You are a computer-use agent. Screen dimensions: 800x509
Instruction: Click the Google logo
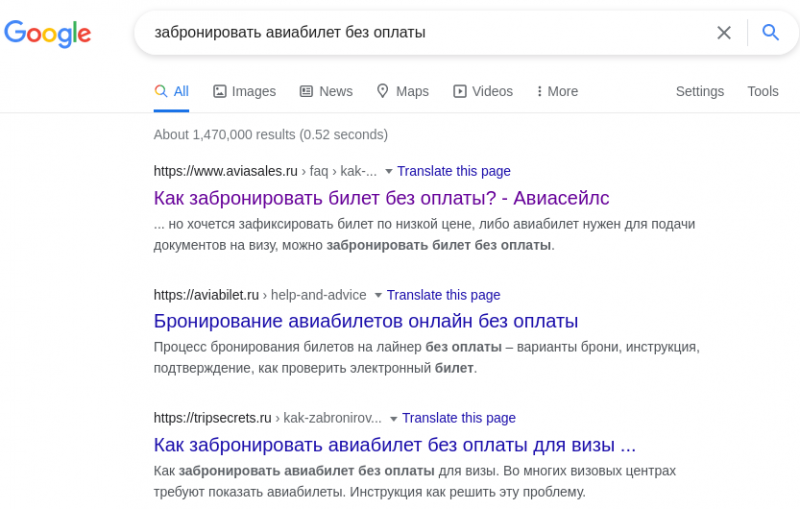pos(48,33)
